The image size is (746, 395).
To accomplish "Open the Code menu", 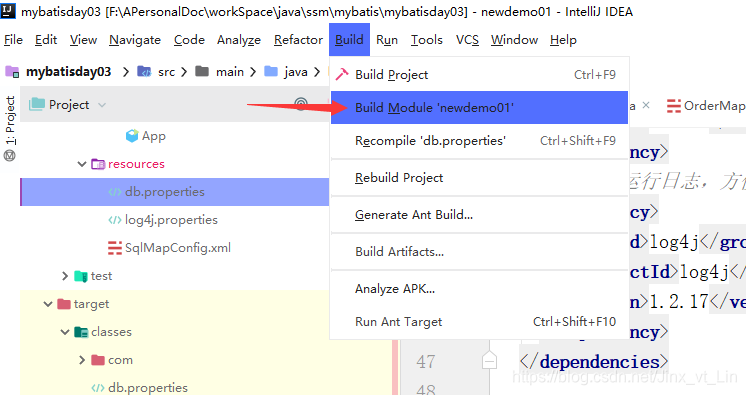I will (189, 40).
